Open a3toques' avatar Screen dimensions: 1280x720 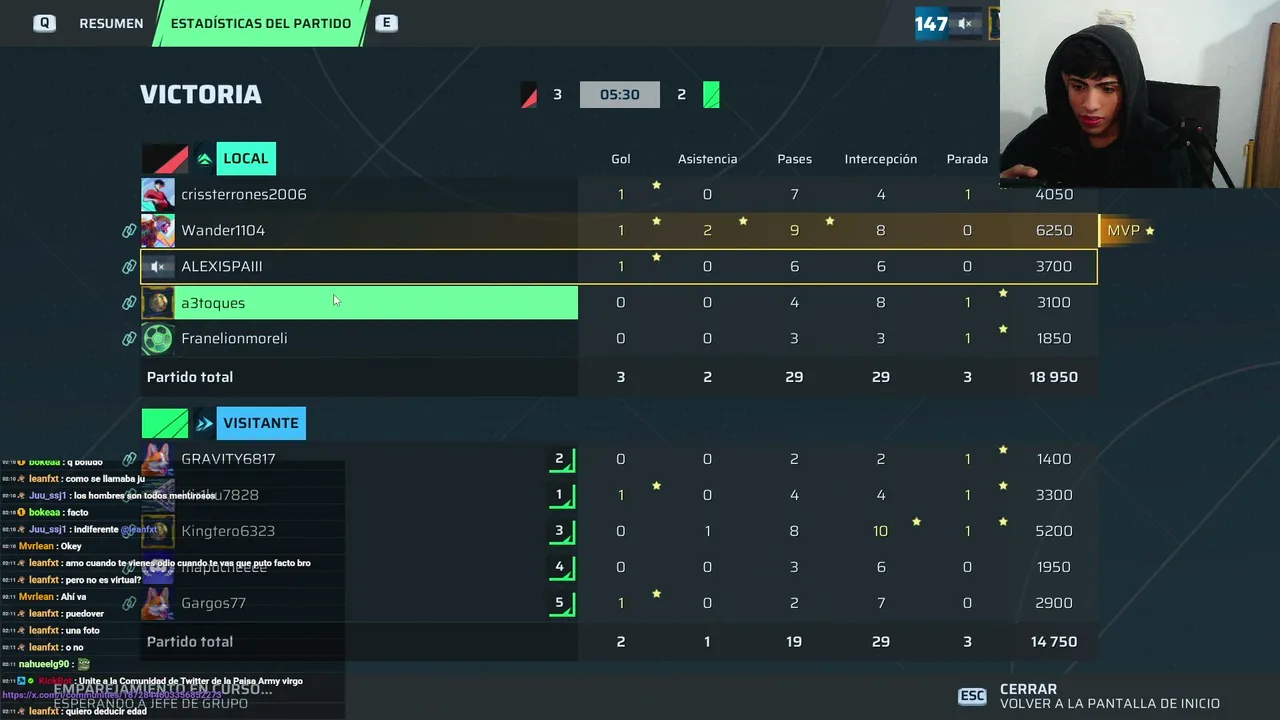pos(157,302)
